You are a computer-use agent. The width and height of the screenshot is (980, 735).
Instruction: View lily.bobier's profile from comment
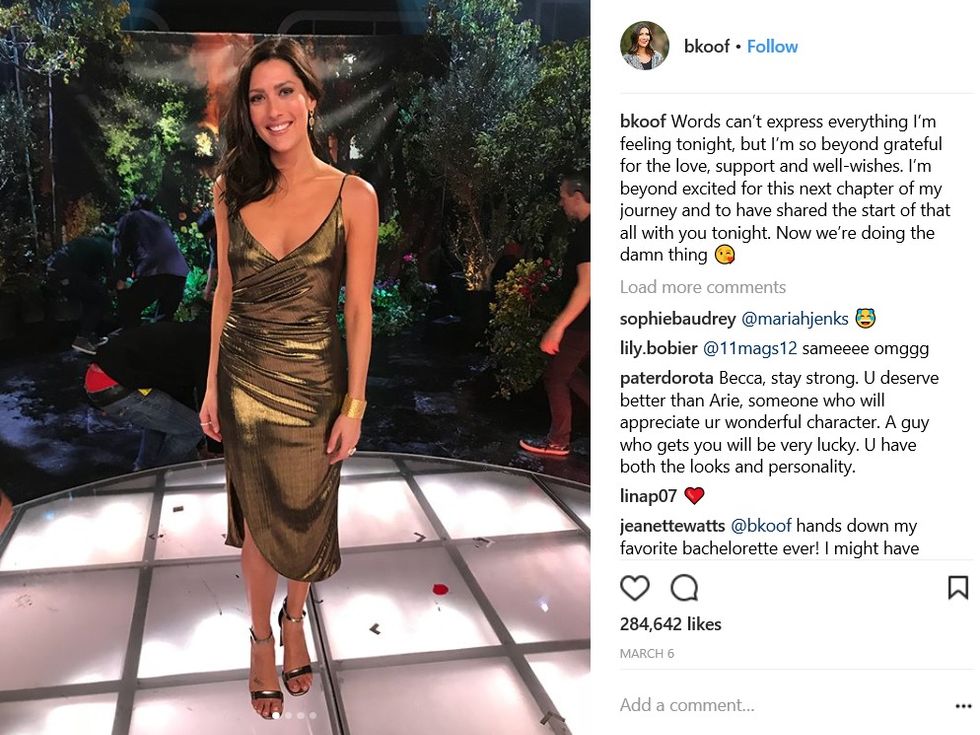point(658,348)
